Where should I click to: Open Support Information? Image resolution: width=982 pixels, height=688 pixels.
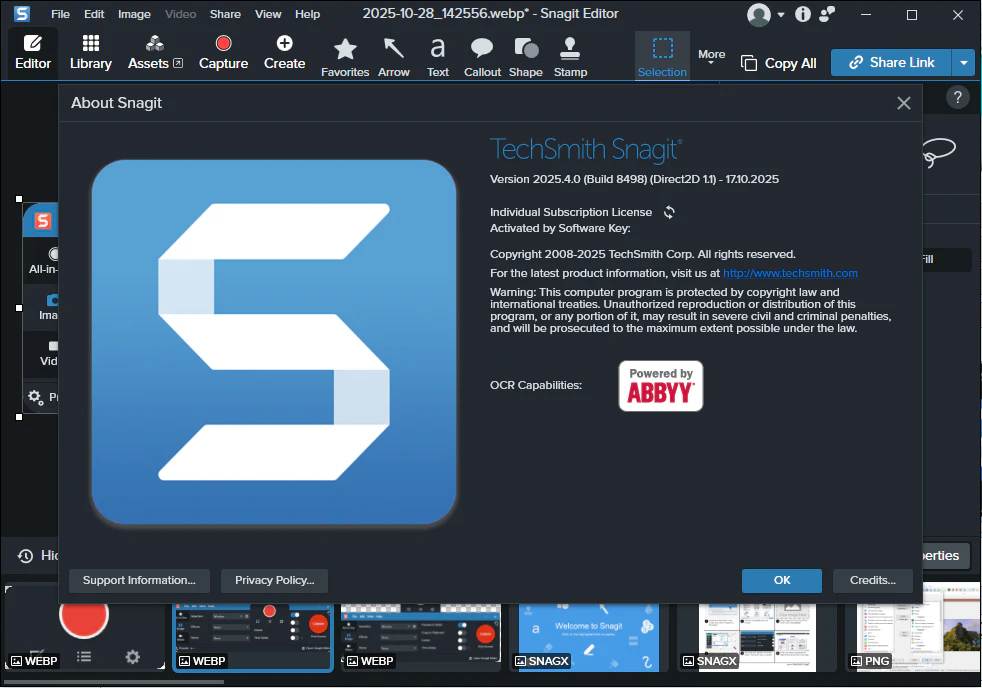(x=139, y=580)
